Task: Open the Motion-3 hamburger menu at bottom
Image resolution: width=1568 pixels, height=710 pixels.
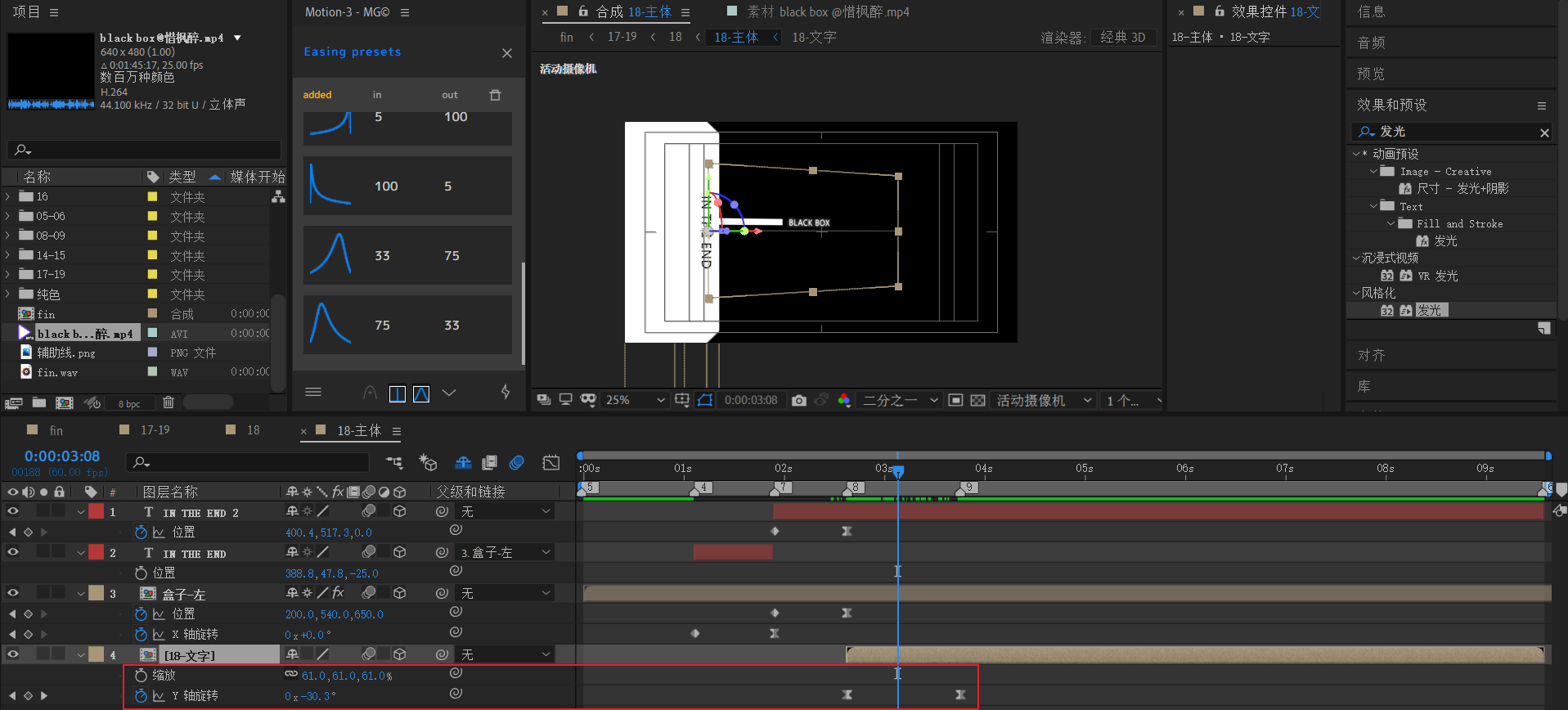Action: click(313, 392)
